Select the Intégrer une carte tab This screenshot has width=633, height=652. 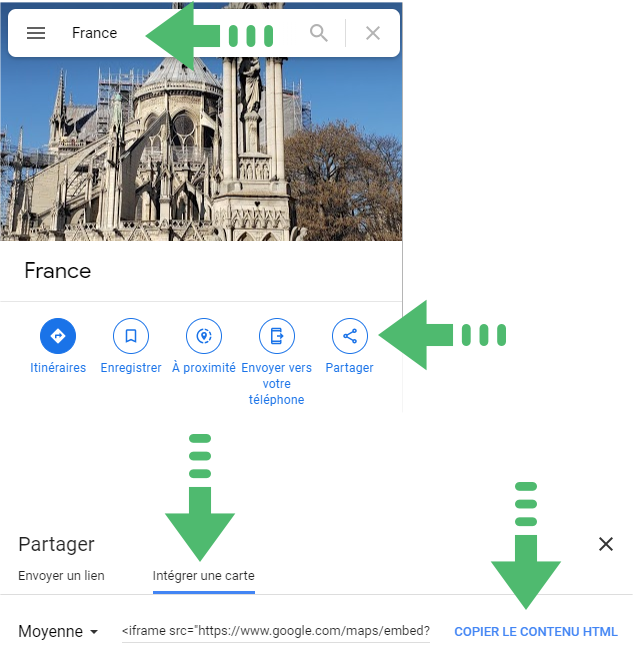(x=203, y=575)
